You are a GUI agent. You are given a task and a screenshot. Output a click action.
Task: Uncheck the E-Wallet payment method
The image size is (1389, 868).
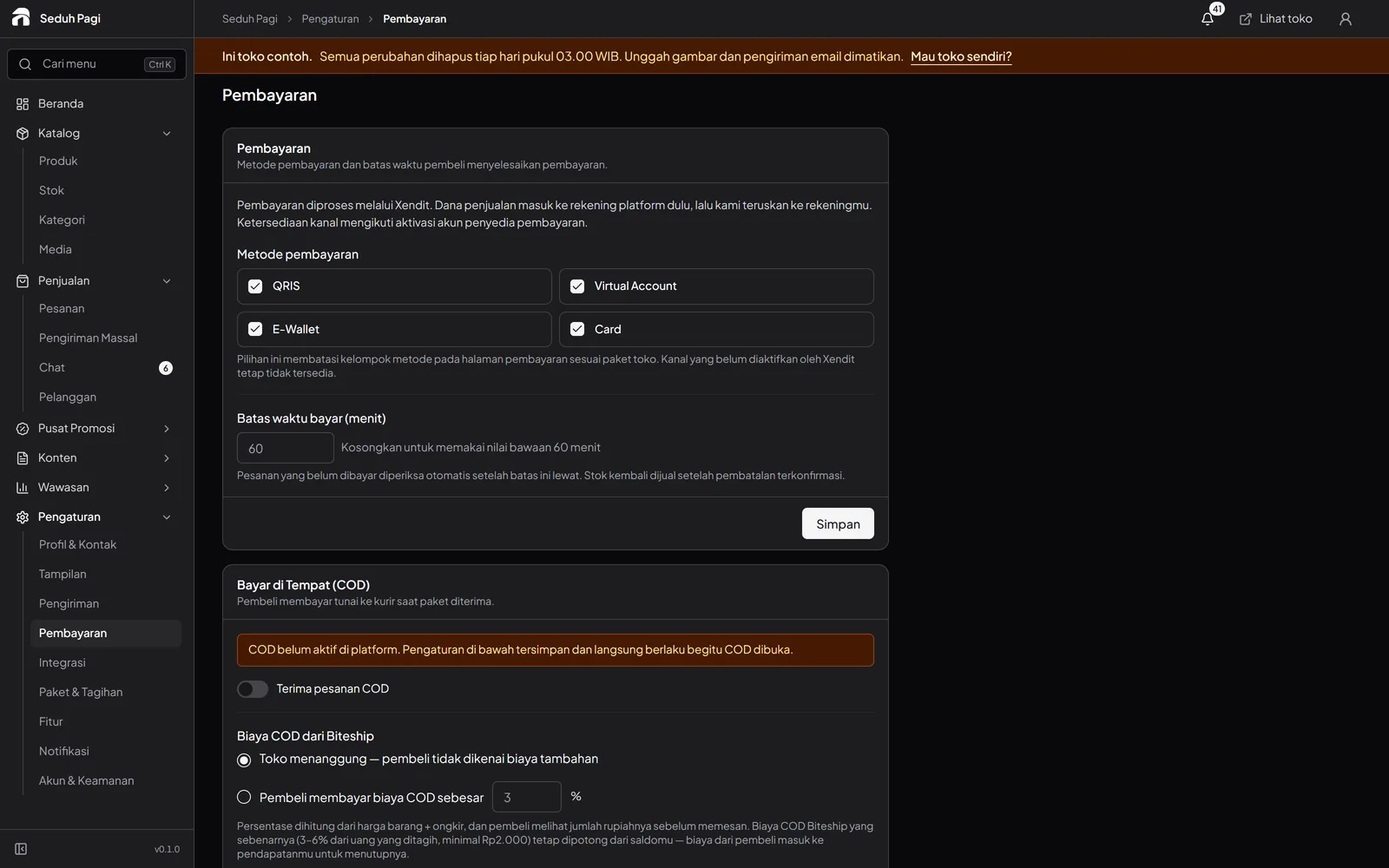[x=255, y=330]
